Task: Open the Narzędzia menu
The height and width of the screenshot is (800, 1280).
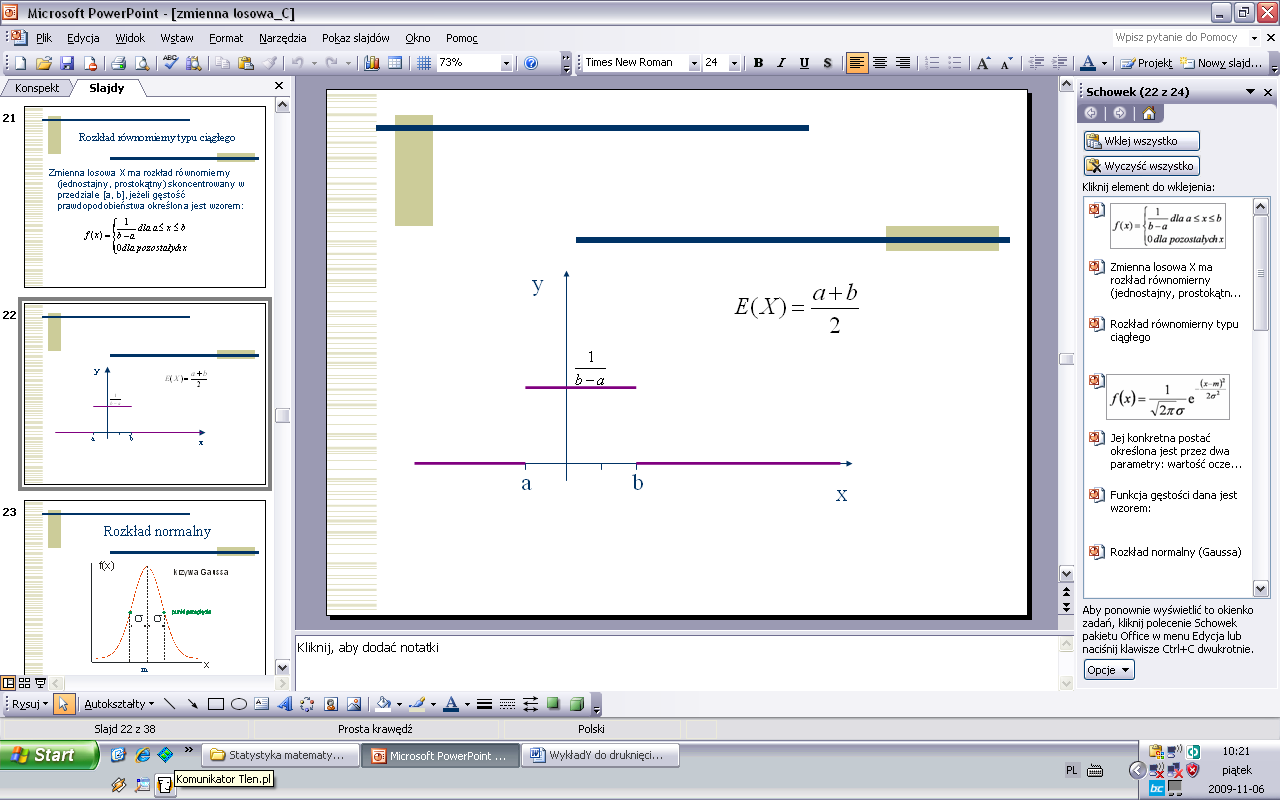Action: tap(282, 38)
